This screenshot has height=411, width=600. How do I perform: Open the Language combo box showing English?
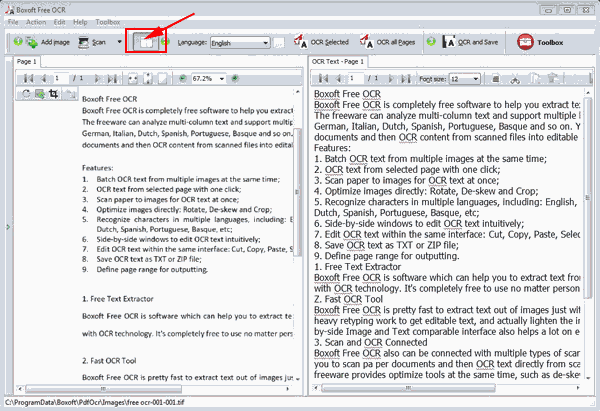(x=240, y=43)
